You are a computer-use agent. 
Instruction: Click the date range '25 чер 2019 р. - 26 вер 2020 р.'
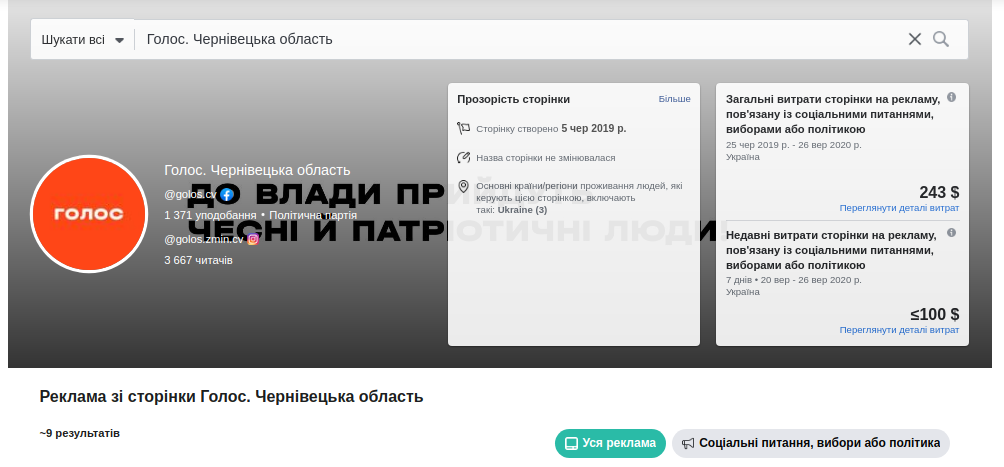pyautogui.click(x=794, y=145)
